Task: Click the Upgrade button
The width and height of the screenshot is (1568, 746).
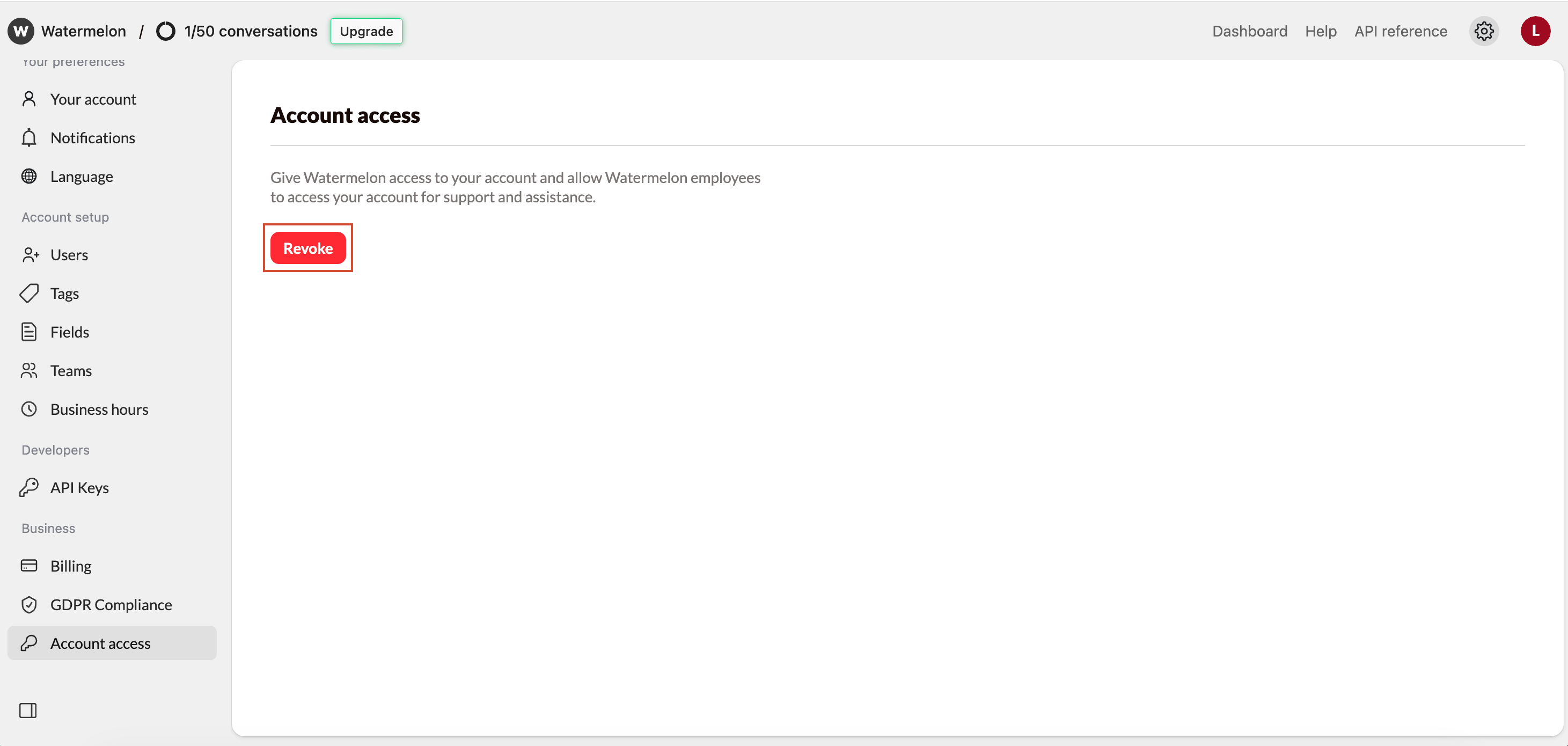Action: pos(367,31)
